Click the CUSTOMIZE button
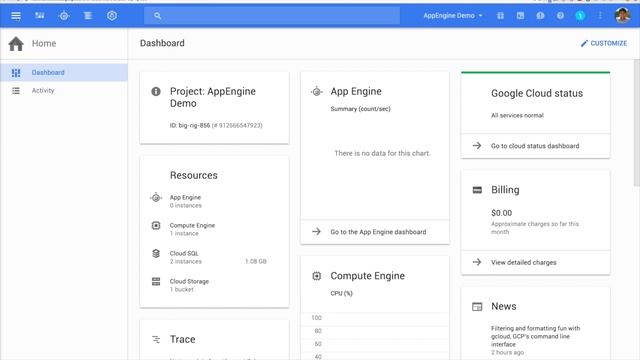Image resolution: width=640 pixels, height=360 pixels. coord(604,43)
